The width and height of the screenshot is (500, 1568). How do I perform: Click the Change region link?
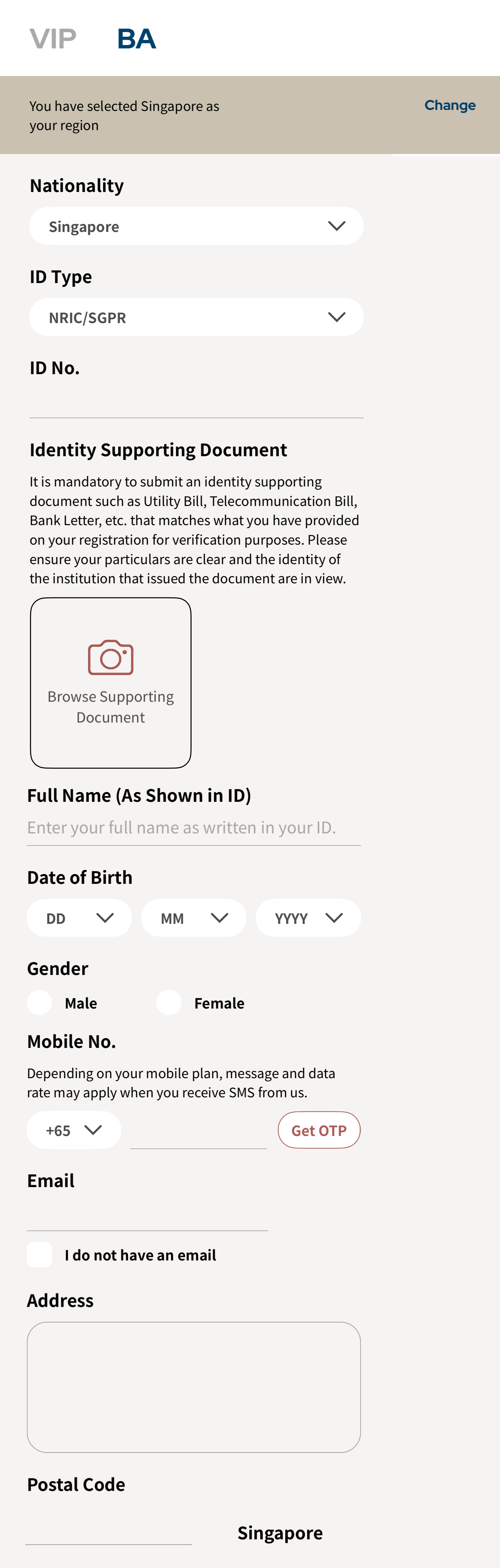coord(450,105)
